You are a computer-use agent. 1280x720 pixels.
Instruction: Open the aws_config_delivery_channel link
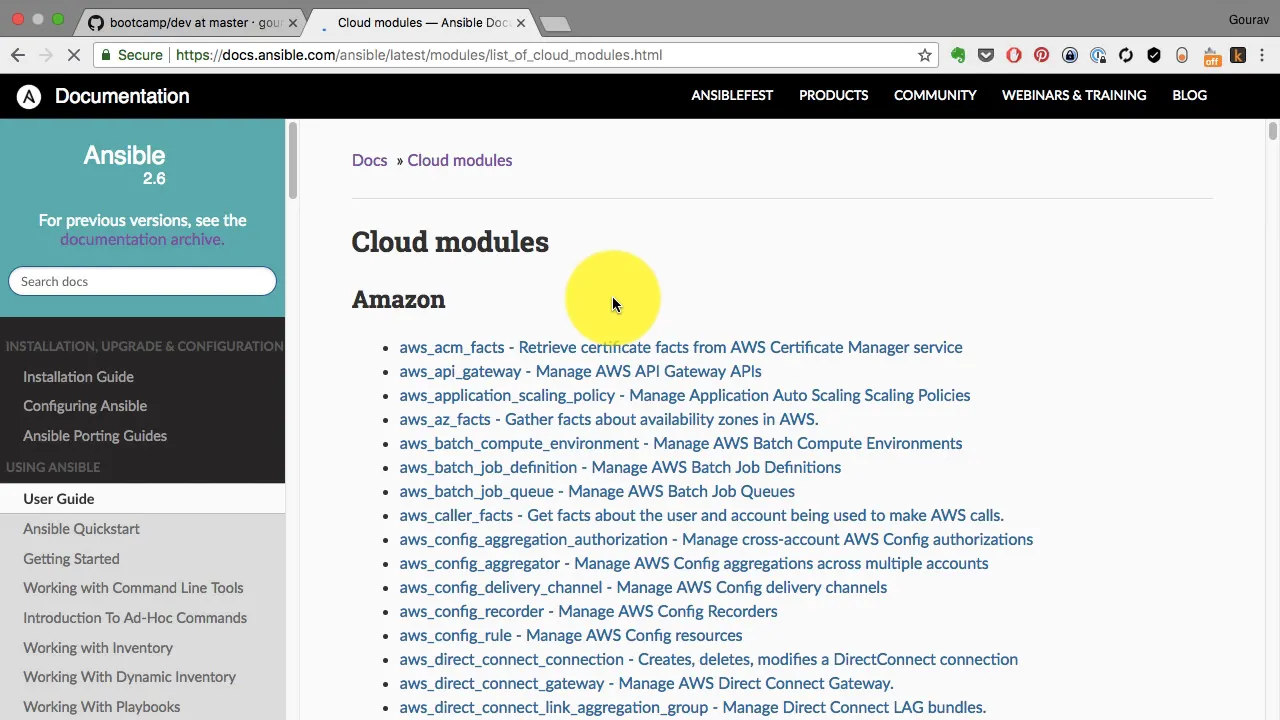(x=643, y=587)
